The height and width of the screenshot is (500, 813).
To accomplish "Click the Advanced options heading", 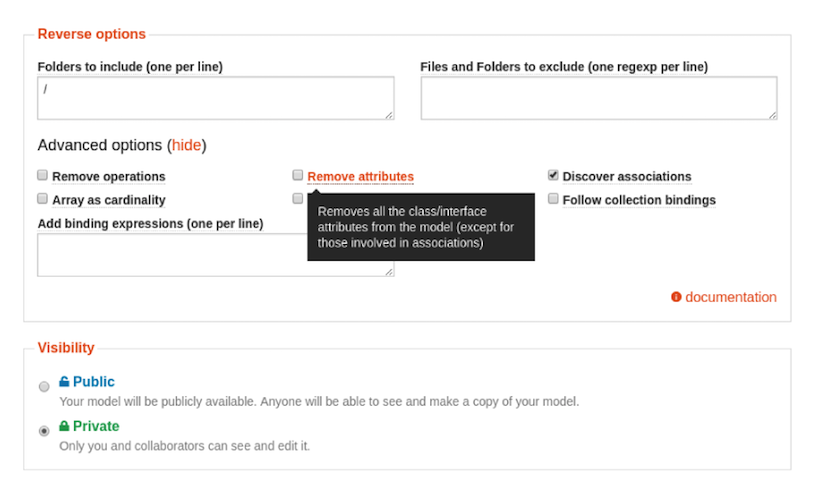I will pyautogui.click(x=122, y=145).
